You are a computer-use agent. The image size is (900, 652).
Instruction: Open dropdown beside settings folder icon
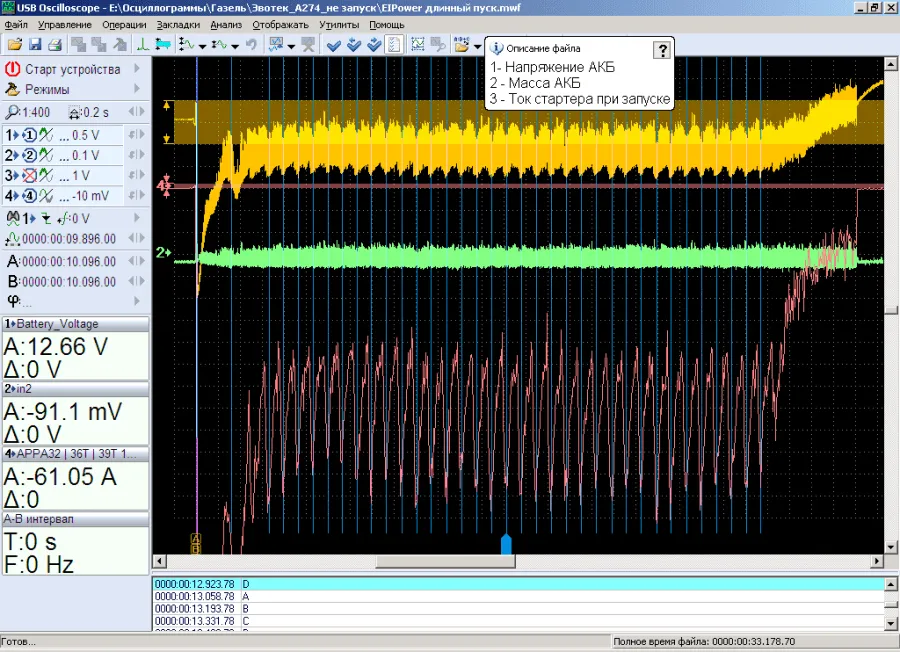(x=476, y=46)
